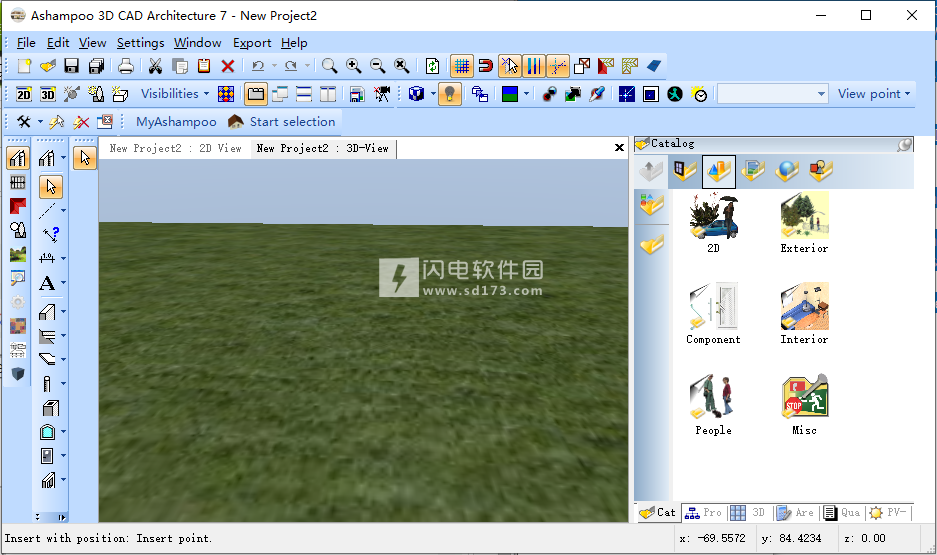Expand the background color dropdown arrow
This screenshot has width=937, height=555.
coord(526,94)
